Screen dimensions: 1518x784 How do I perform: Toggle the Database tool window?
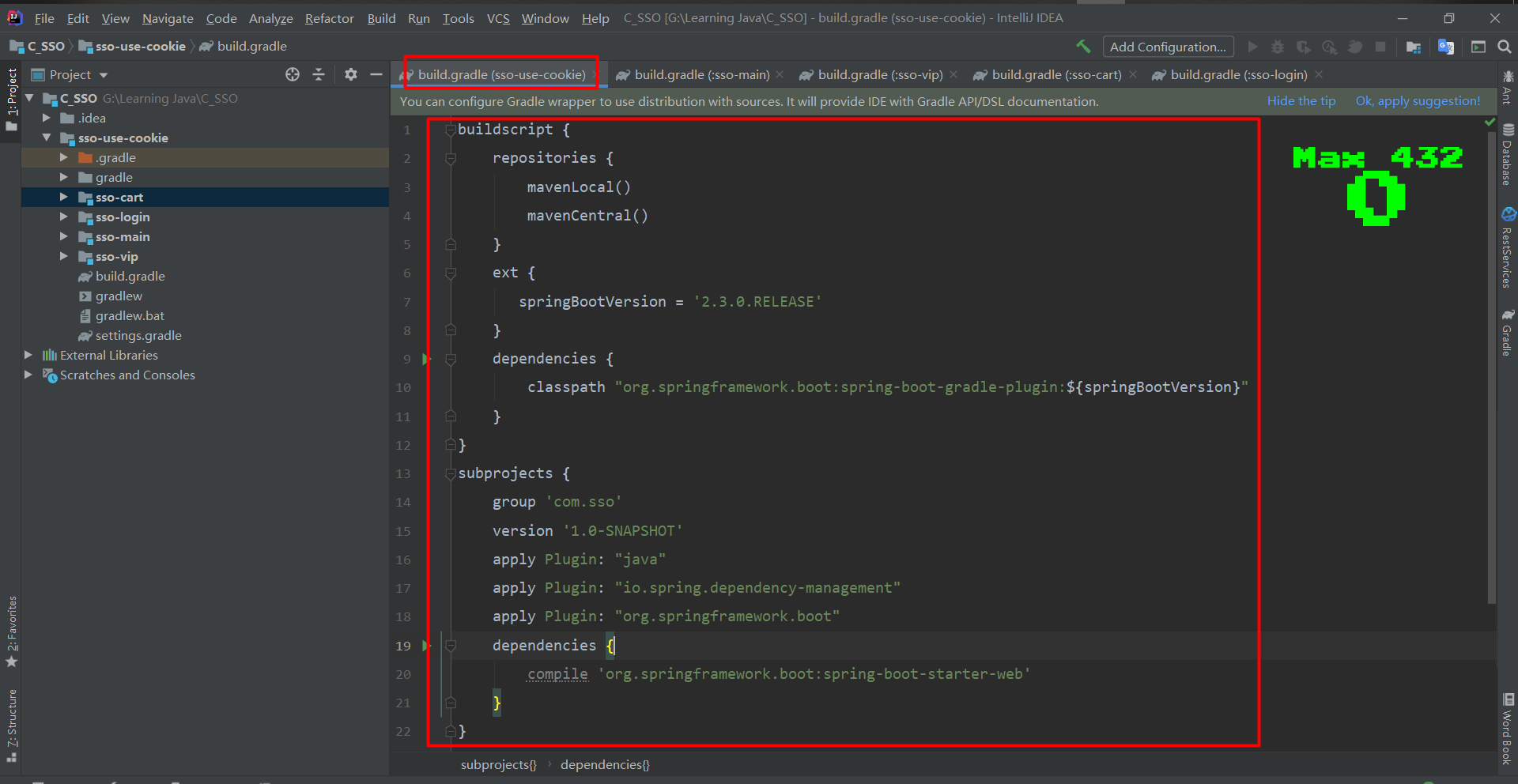[1508, 156]
